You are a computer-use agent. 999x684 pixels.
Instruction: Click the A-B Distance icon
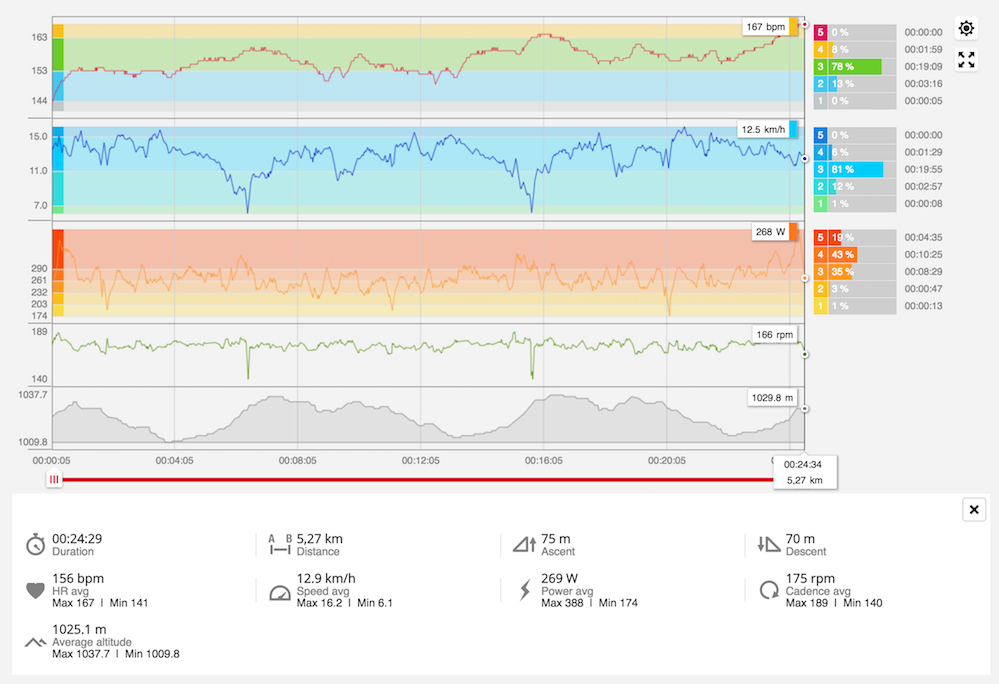tap(280, 544)
